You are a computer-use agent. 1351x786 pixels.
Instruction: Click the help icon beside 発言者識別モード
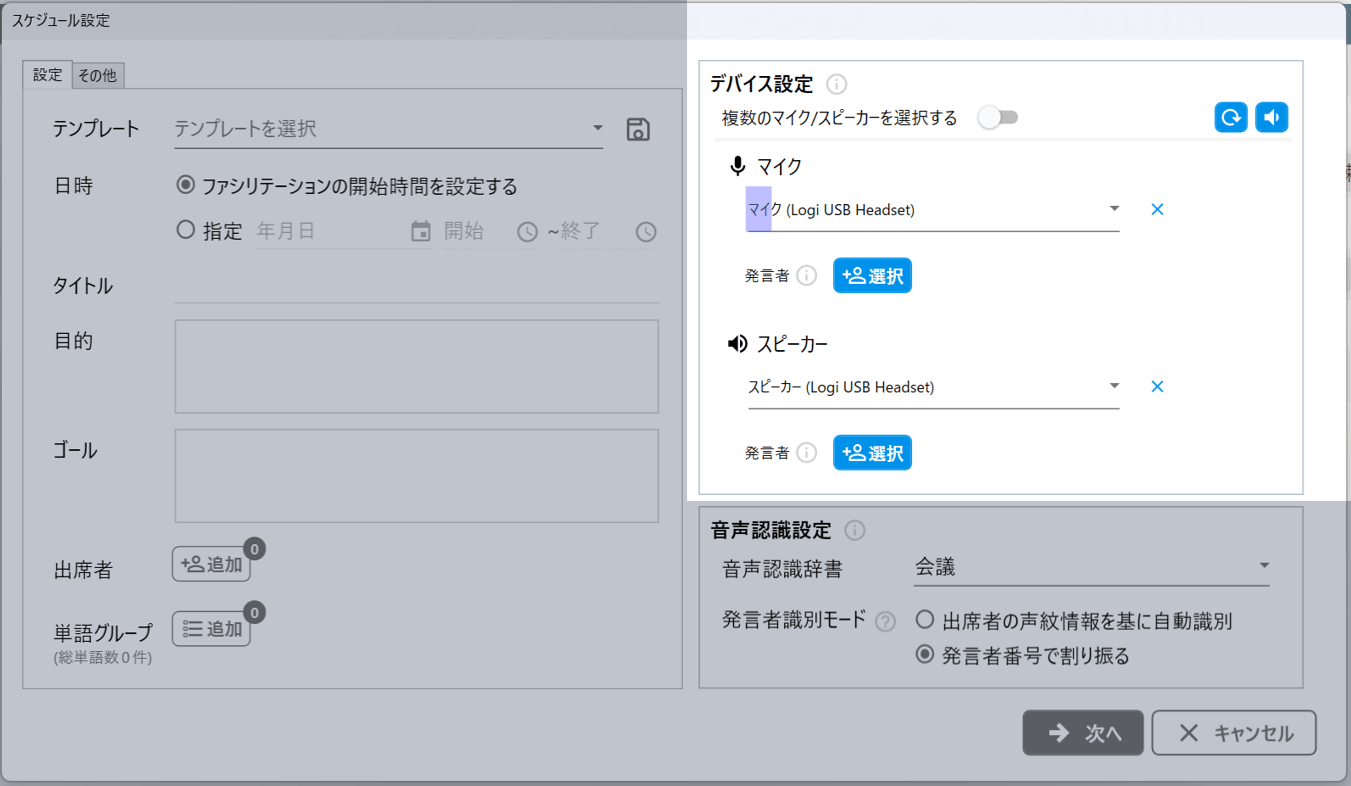click(x=885, y=621)
